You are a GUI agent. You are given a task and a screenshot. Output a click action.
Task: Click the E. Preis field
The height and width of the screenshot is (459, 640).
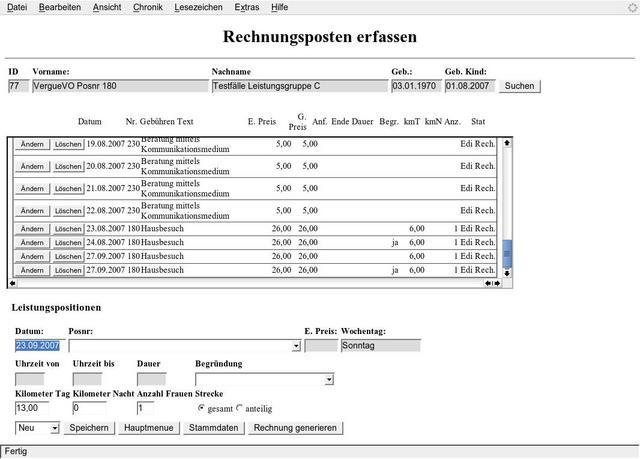[x=321, y=346]
